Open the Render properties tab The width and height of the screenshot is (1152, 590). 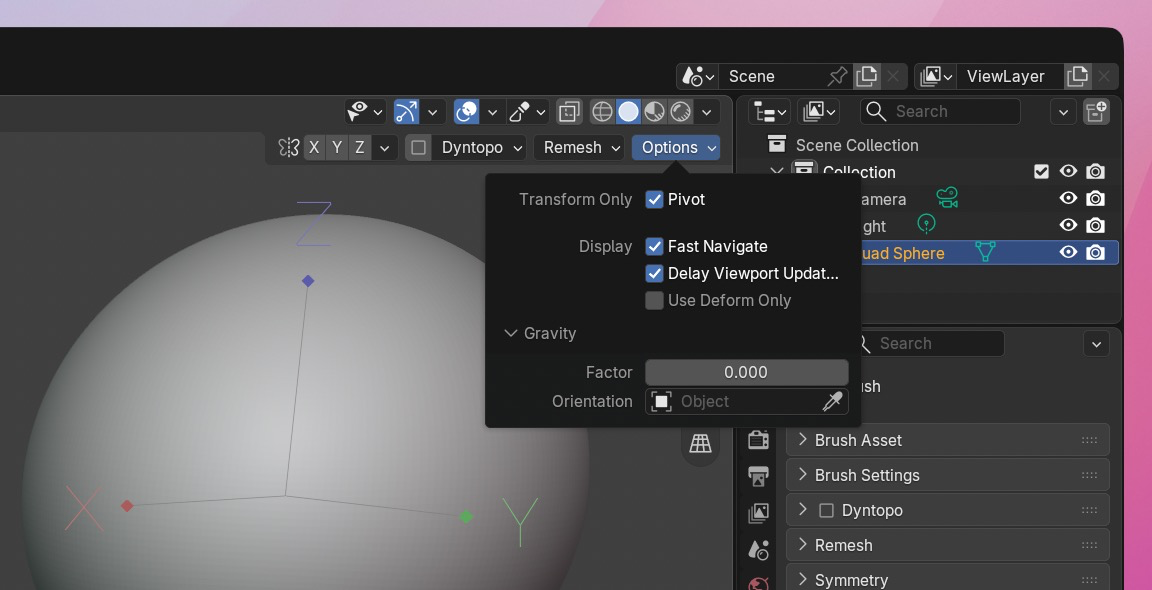coord(759,440)
